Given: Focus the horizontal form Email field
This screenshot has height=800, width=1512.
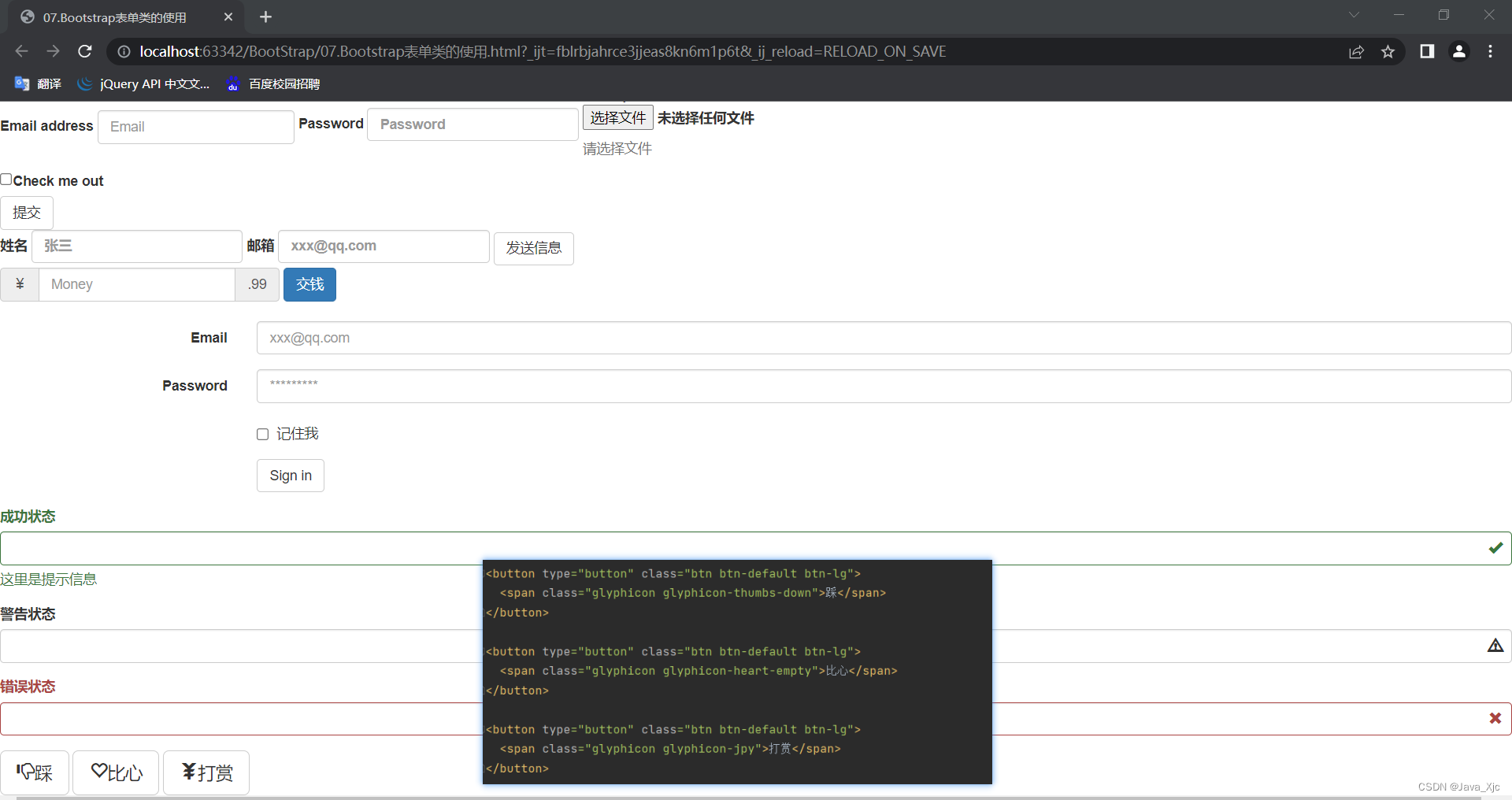Looking at the screenshot, I should [884, 338].
